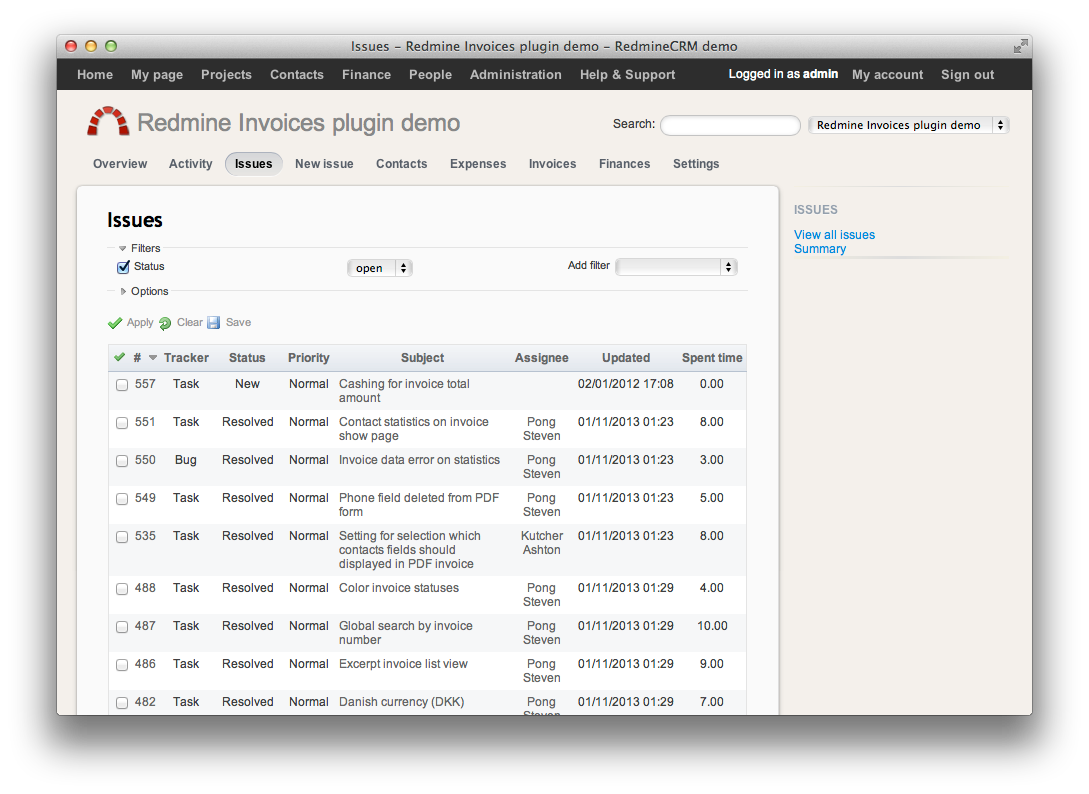Open the Settings tab

point(696,164)
